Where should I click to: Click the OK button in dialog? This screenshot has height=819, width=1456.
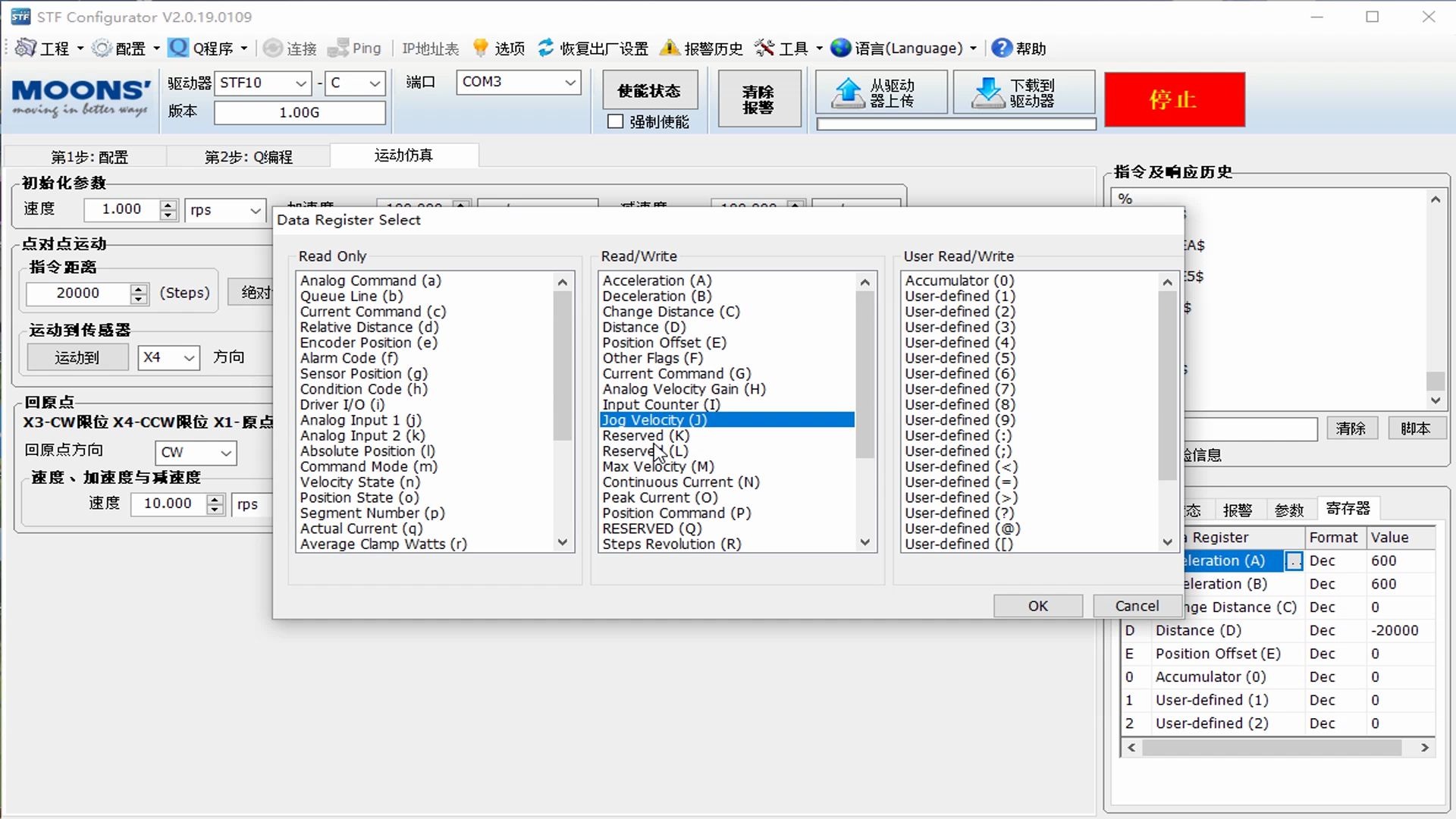point(1037,606)
